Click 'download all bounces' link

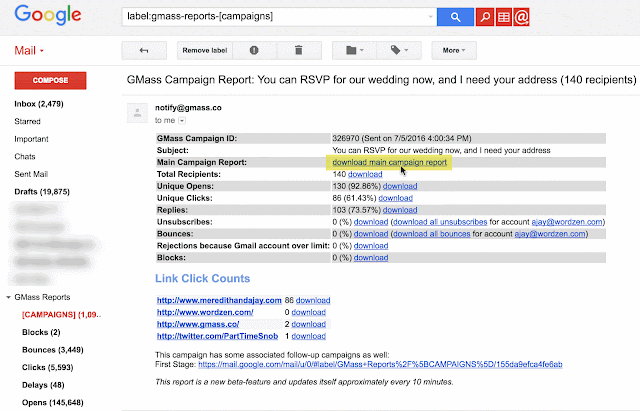(x=432, y=234)
